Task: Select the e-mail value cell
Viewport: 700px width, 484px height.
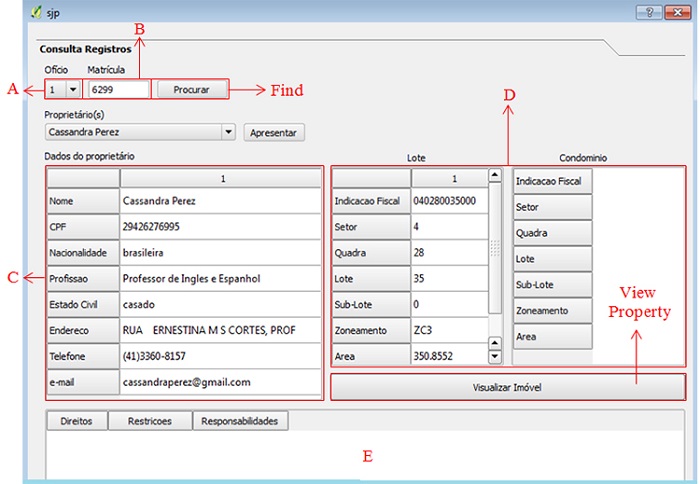Action: click(x=220, y=382)
